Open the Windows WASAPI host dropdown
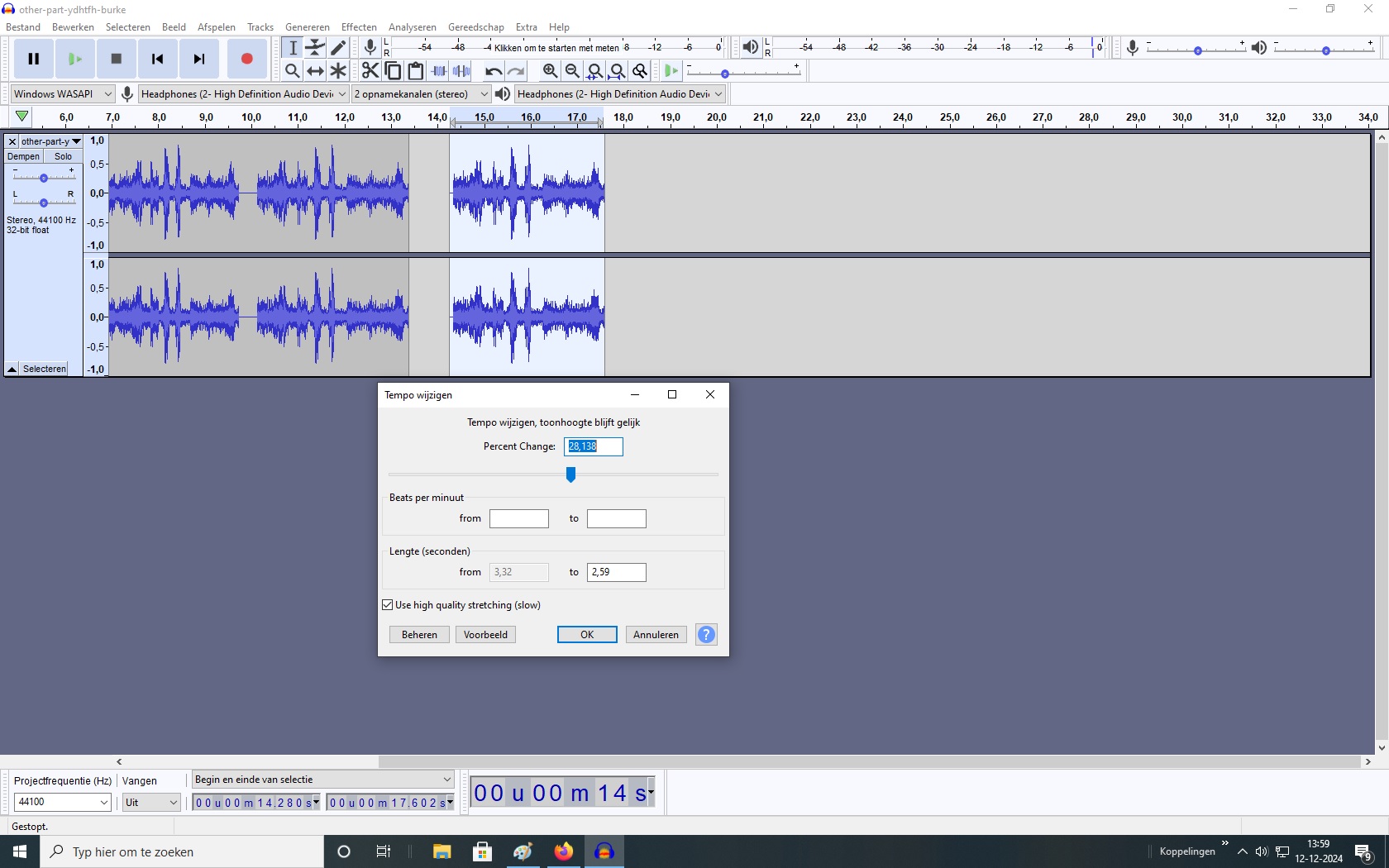Screen dimensions: 1389x868 (x=62, y=94)
